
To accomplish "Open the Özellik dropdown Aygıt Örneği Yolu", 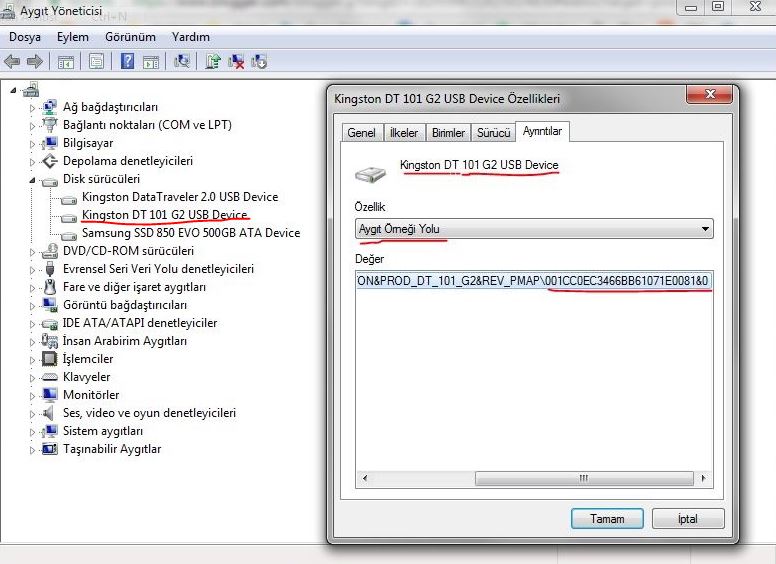I will click(534, 229).
